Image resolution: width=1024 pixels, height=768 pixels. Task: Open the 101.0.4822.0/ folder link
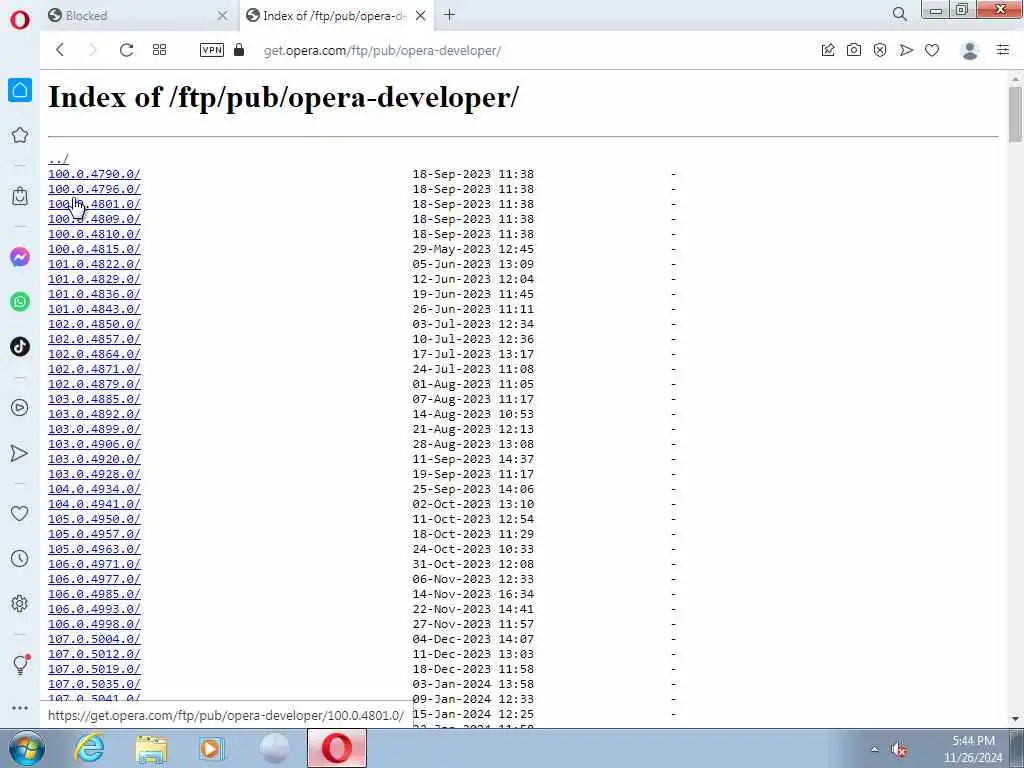(x=94, y=264)
